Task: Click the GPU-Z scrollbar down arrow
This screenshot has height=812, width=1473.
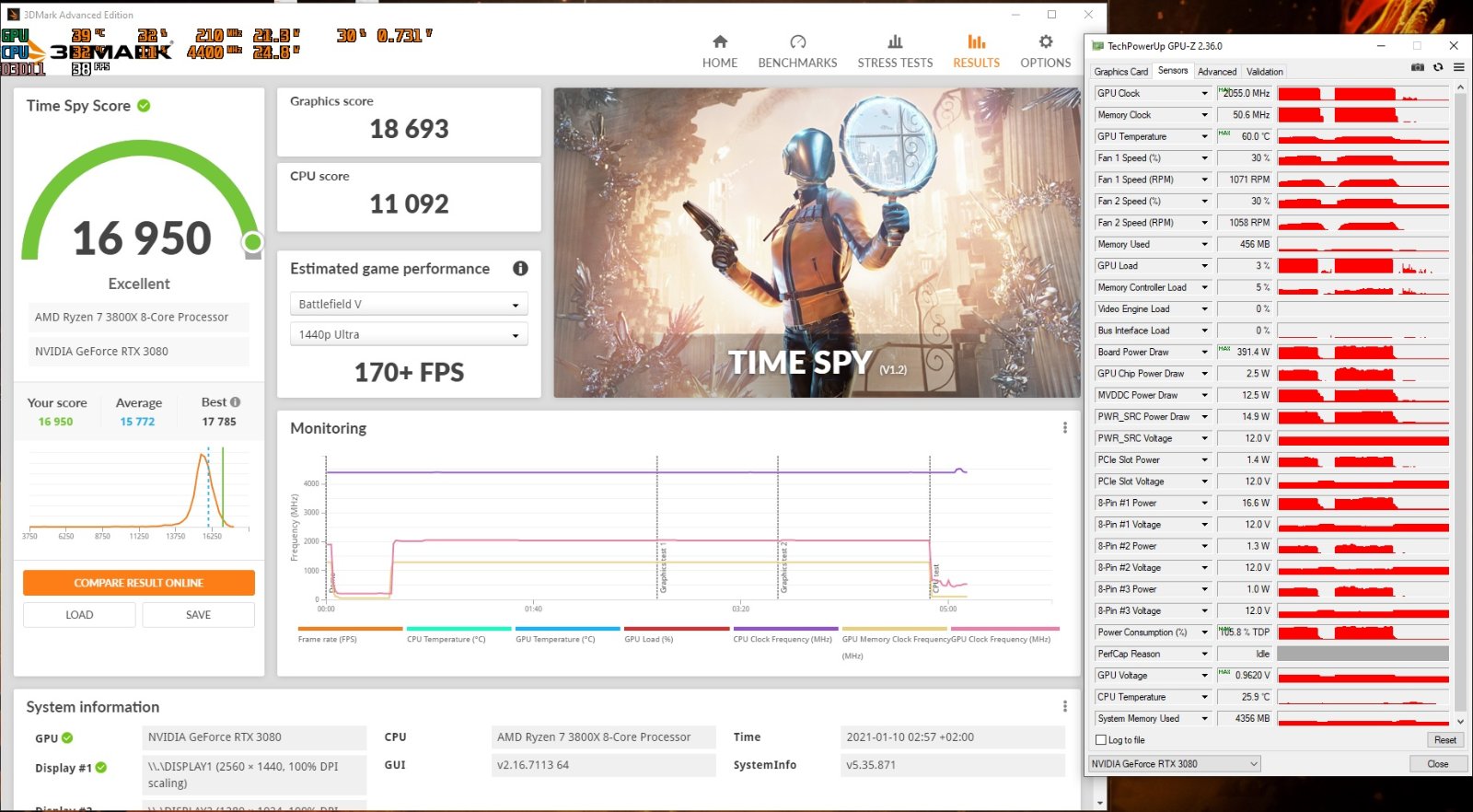Action: coord(1460,721)
